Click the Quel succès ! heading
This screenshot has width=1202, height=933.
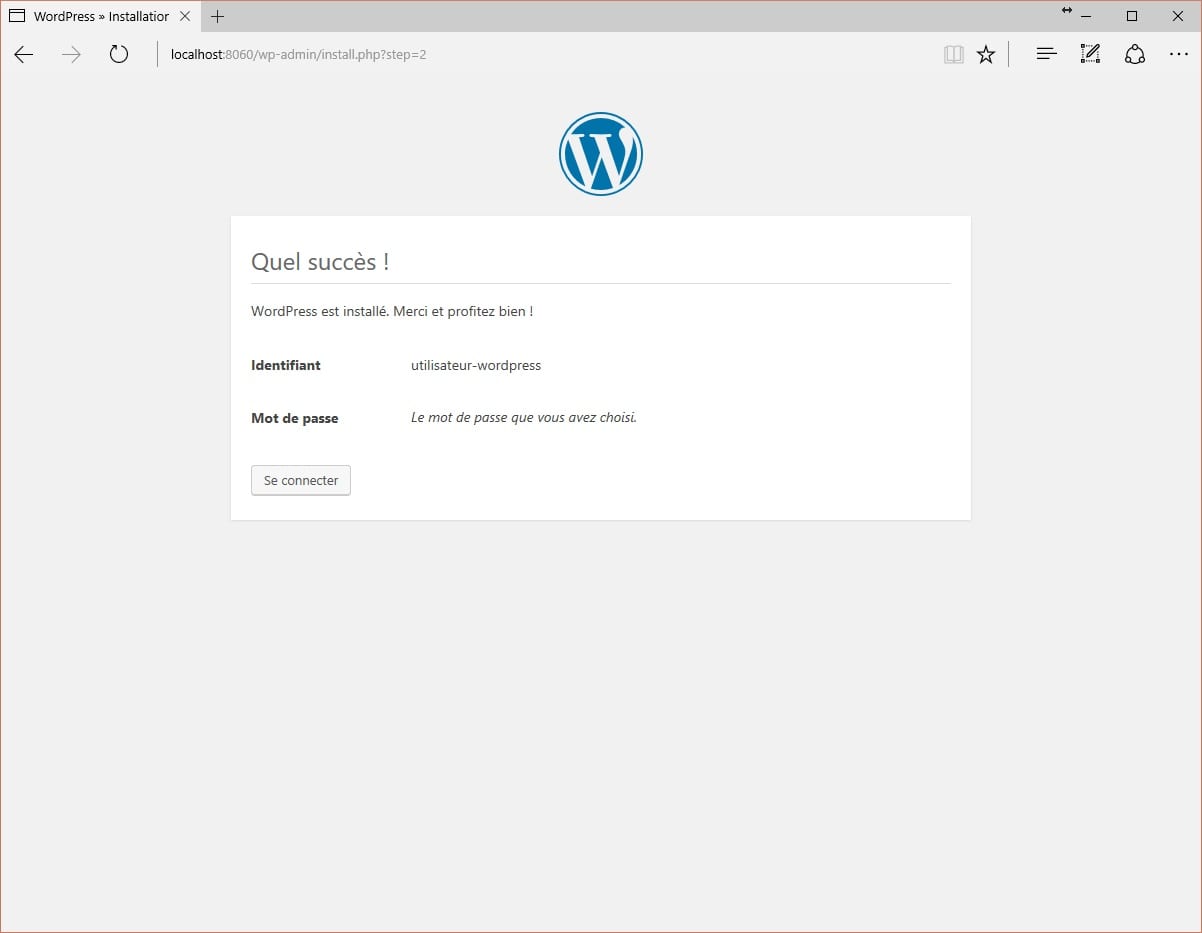(320, 262)
